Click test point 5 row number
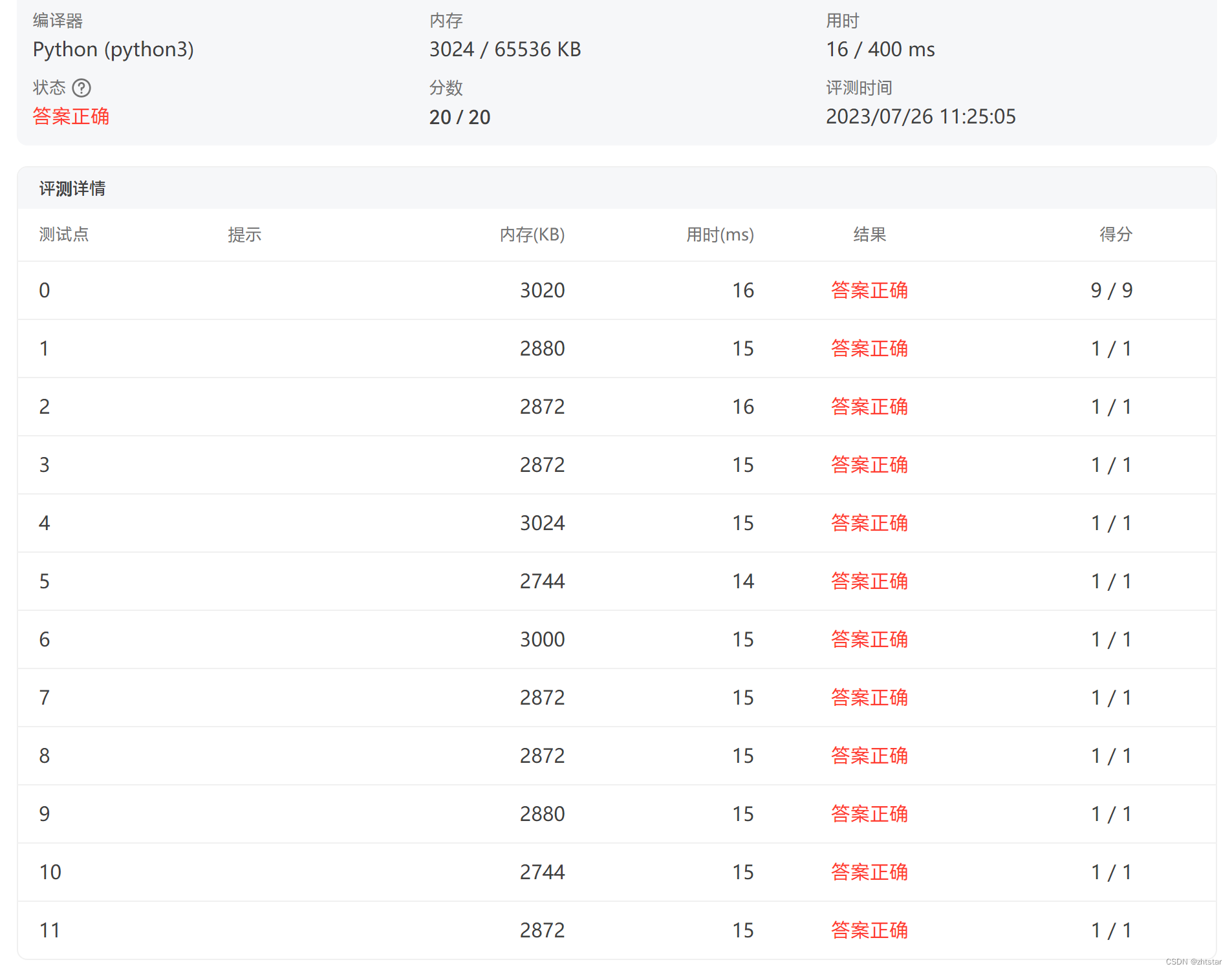 tap(45, 581)
